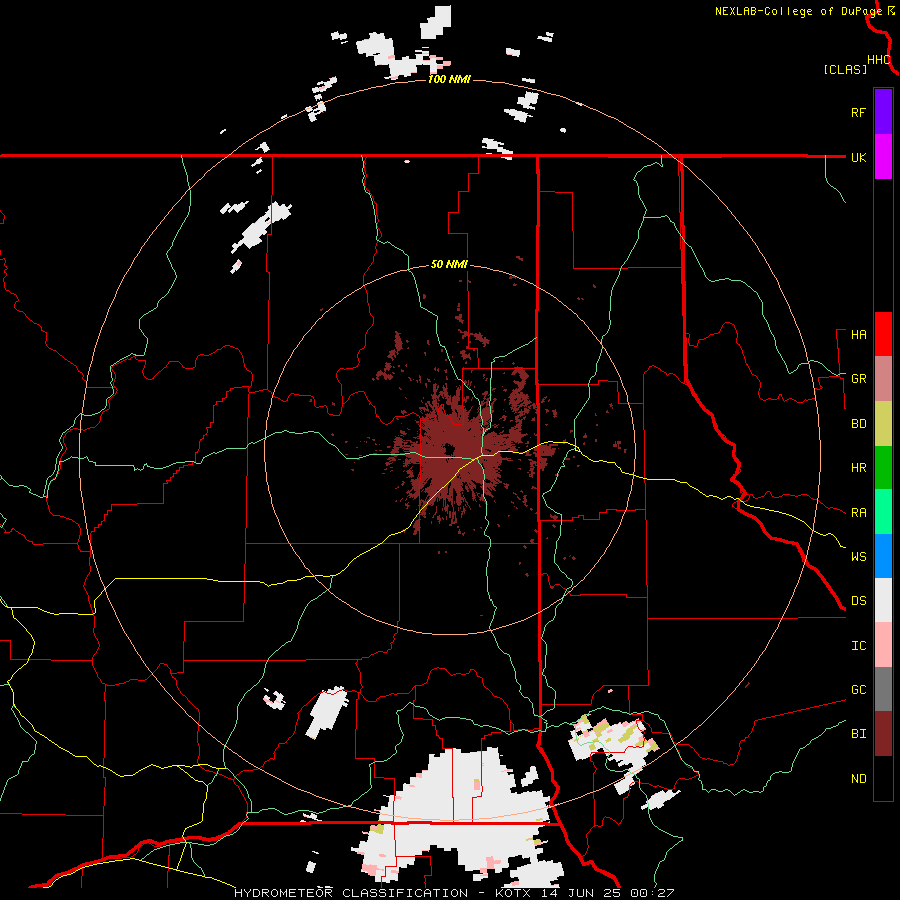Click the ND black legend color swatch
Image resolution: width=900 pixels, height=900 pixels.
(x=883, y=778)
